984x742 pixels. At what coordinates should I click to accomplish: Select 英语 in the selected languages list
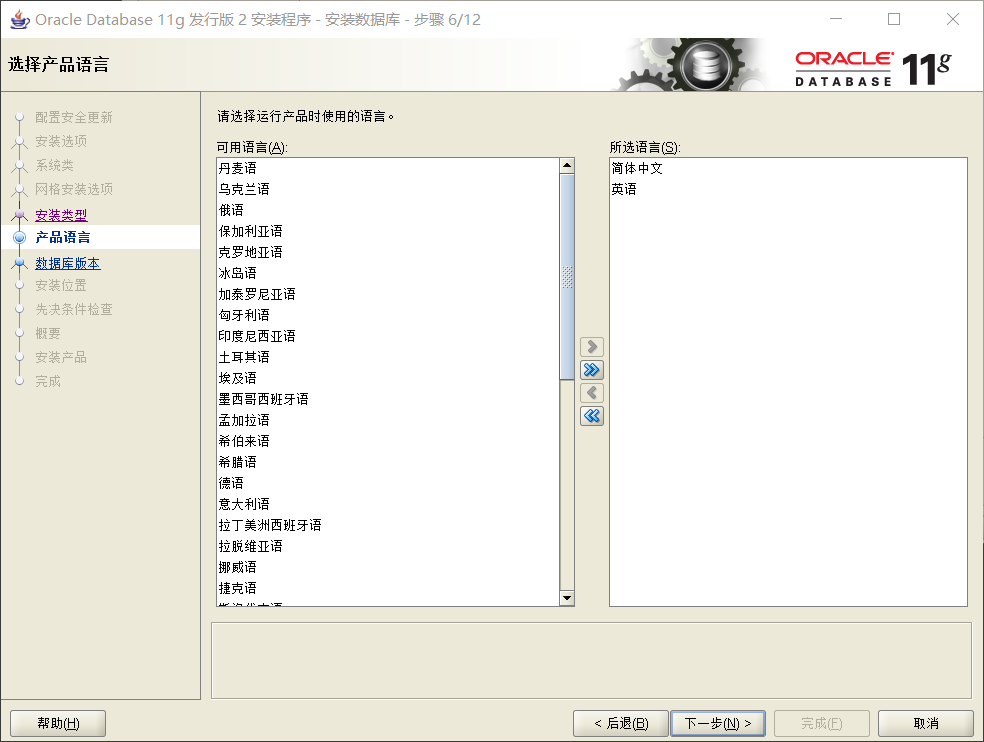624,189
